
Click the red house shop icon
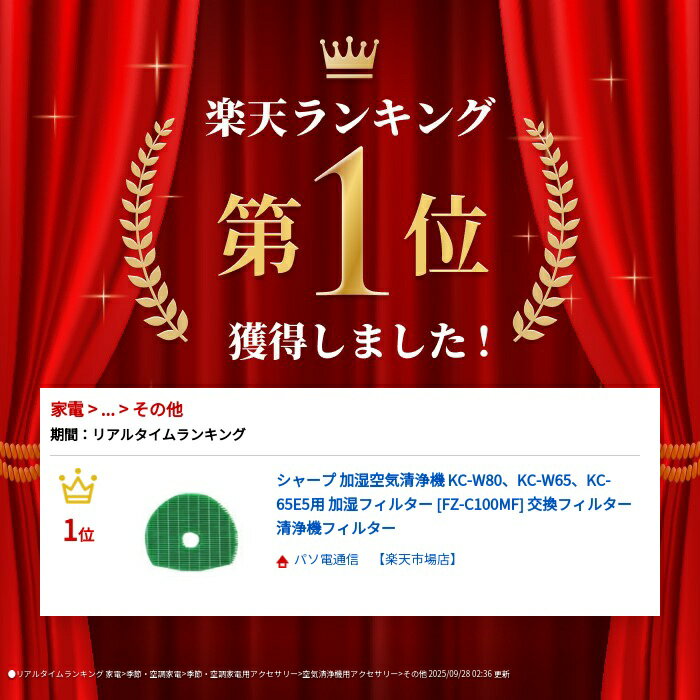282,561
